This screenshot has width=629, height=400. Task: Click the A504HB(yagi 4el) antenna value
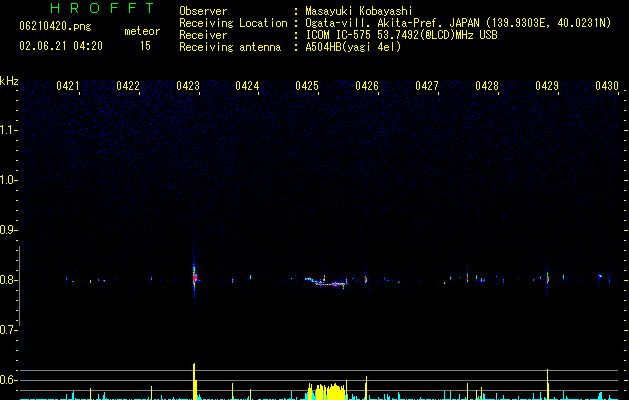pyautogui.click(x=353, y=47)
